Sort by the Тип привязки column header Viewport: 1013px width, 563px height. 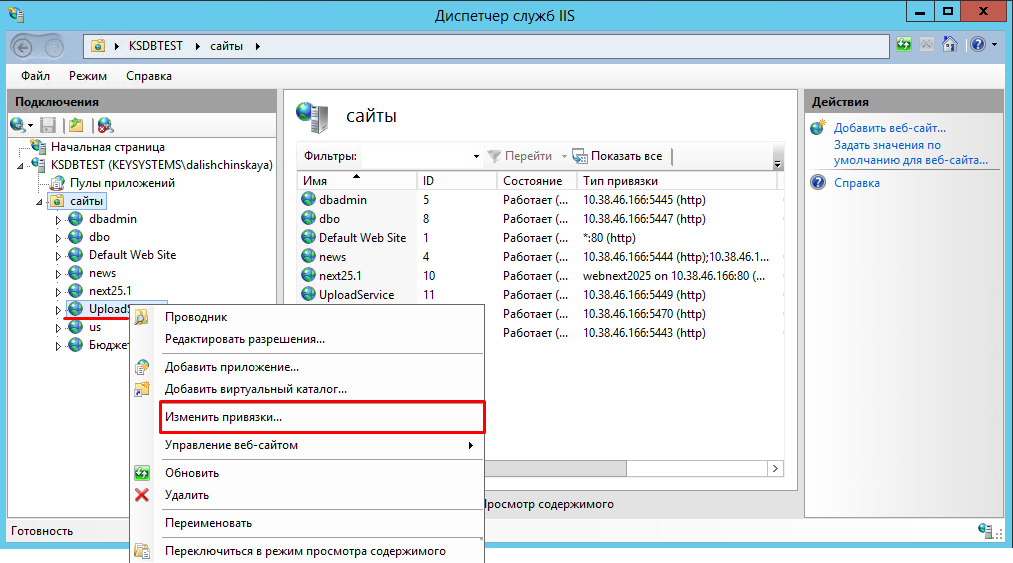pos(676,181)
